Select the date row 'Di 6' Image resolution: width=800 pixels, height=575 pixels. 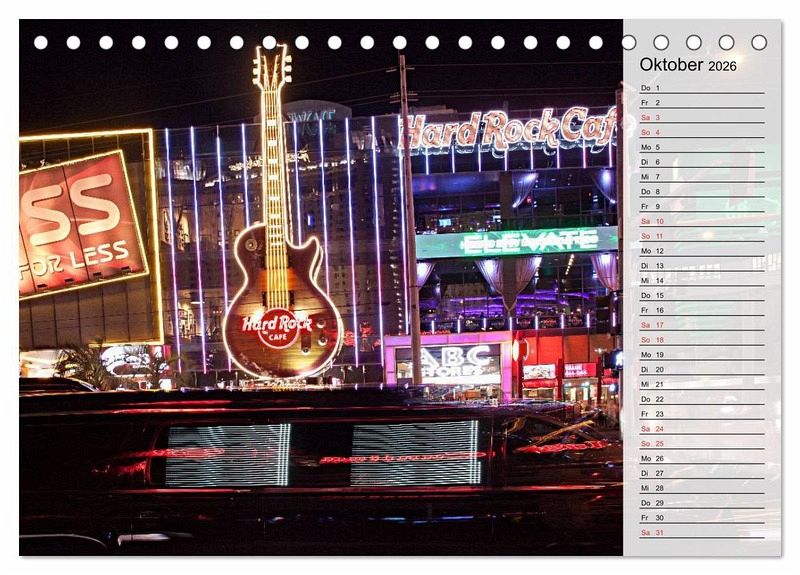pos(702,162)
